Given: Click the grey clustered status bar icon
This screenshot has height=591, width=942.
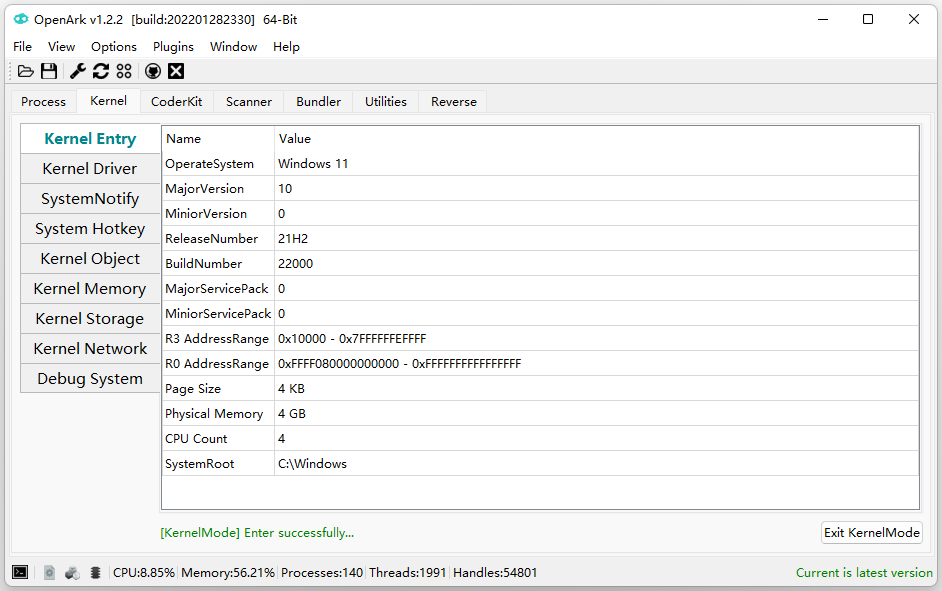Looking at the screenshot, I should tap(73, 572).
